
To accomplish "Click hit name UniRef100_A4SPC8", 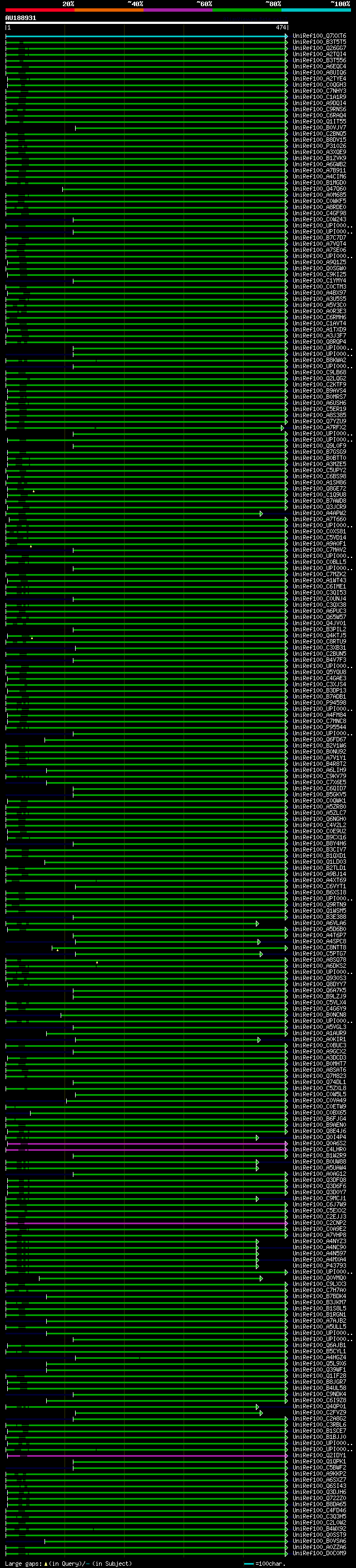I will [x=319, y=942].
